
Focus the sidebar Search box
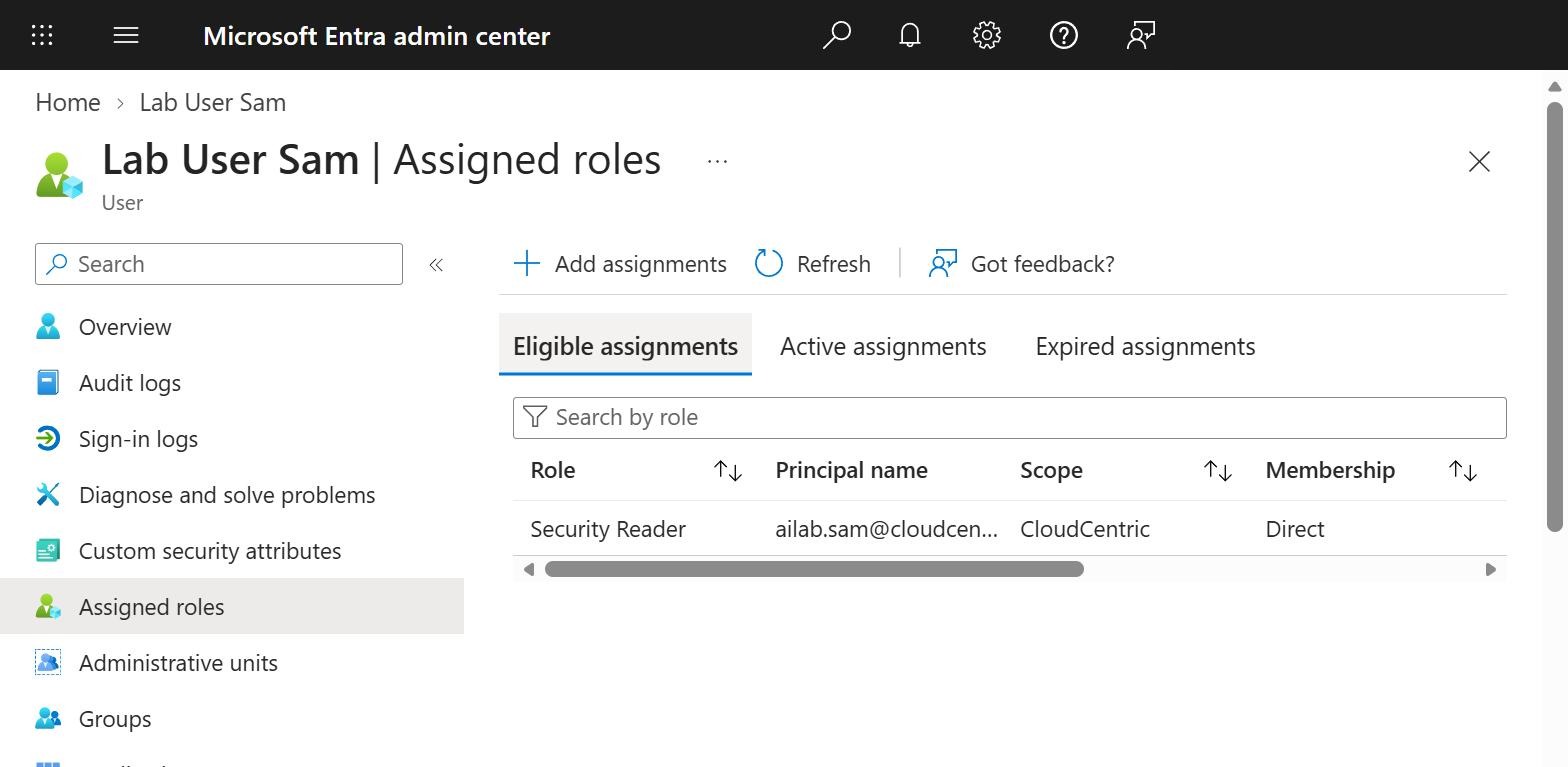click(219, 264)
